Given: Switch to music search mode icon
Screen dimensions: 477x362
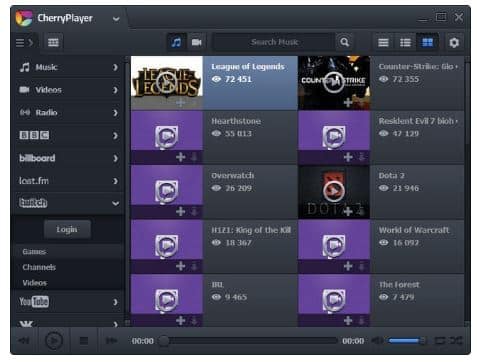Looking at the screenshot, I should [x=176, y=42].
